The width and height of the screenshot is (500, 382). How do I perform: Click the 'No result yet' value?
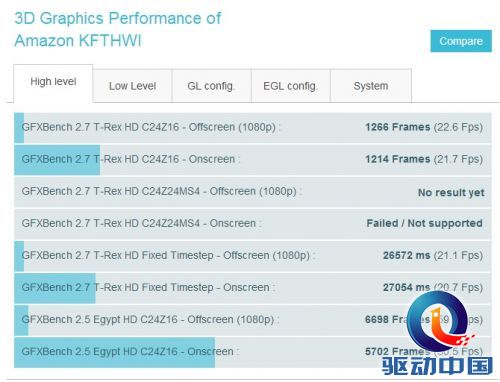point(451,192)
